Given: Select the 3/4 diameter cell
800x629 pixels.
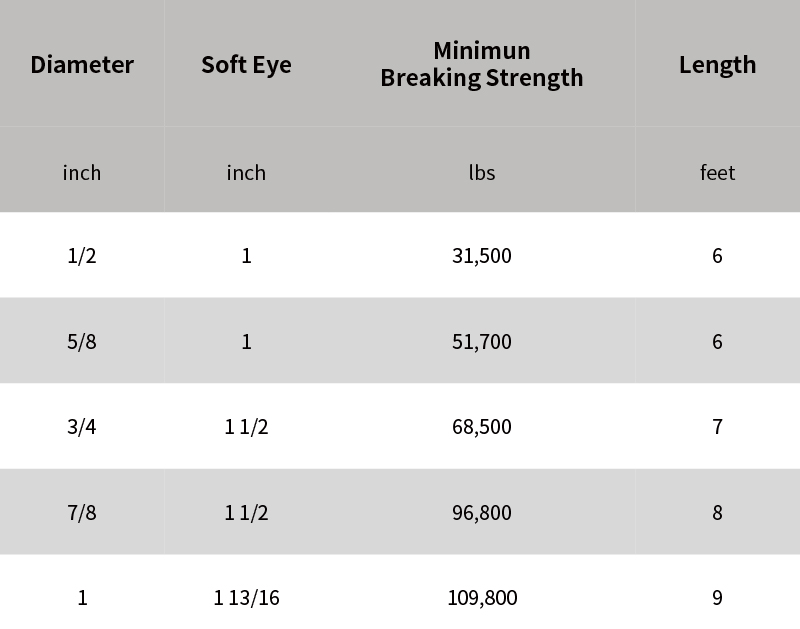Looking at the screenshot, I should pyautogui.click(x=82, y=426).
